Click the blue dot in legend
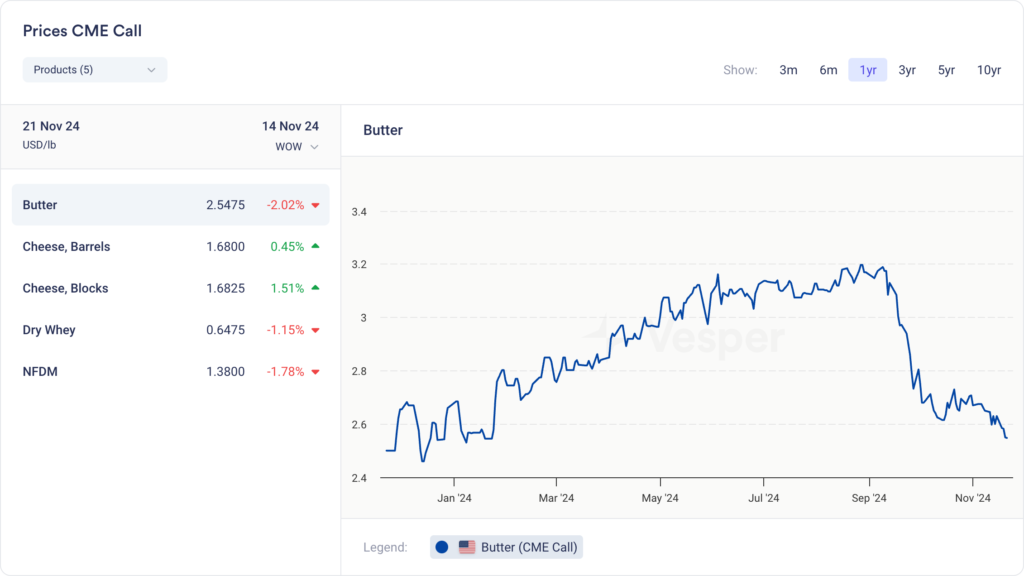 coord(442,547)
